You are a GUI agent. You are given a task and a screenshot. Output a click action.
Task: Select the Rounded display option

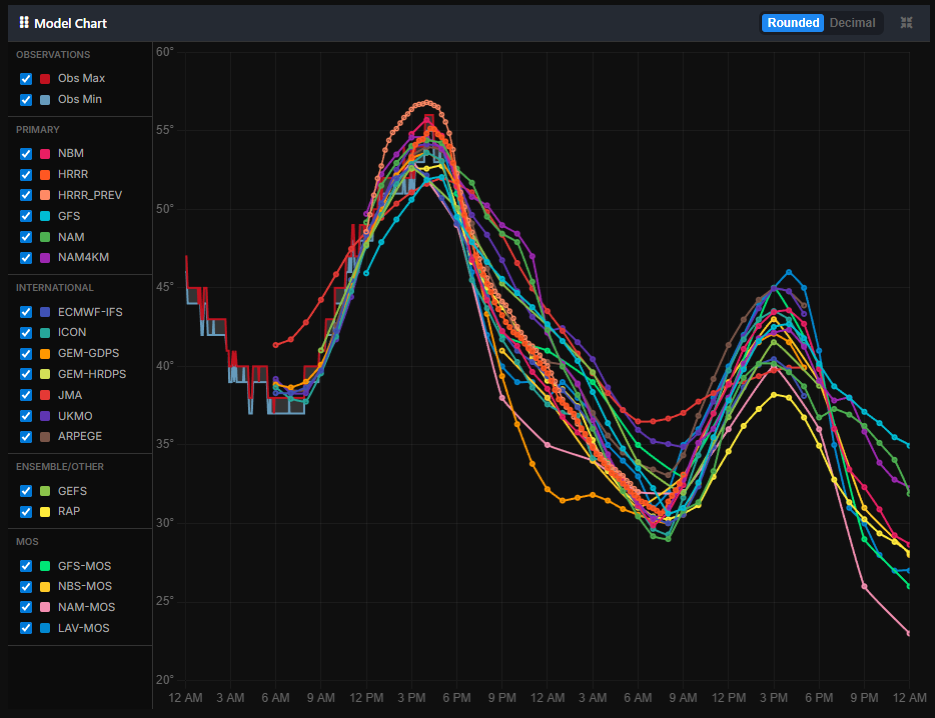(793, 22)
